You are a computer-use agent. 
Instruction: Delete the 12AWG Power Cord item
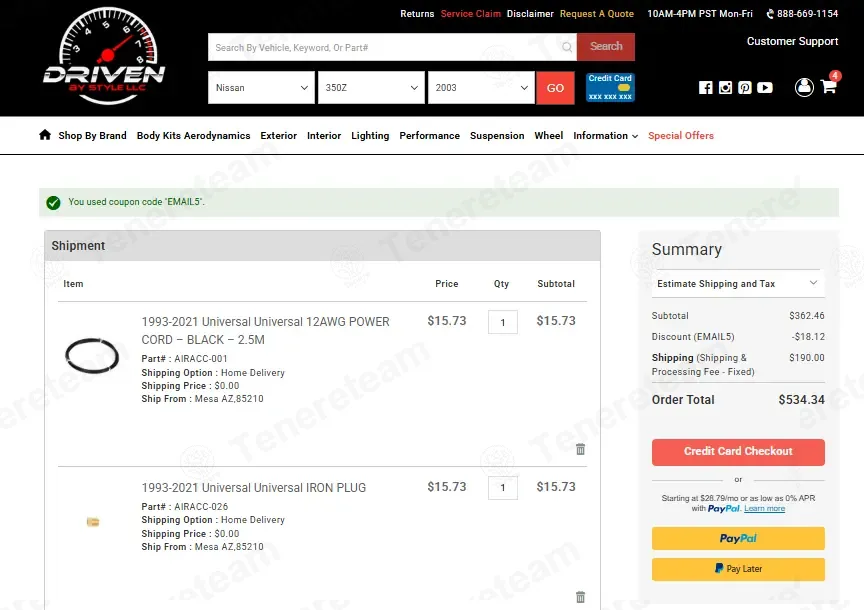[x=580, y=449]
